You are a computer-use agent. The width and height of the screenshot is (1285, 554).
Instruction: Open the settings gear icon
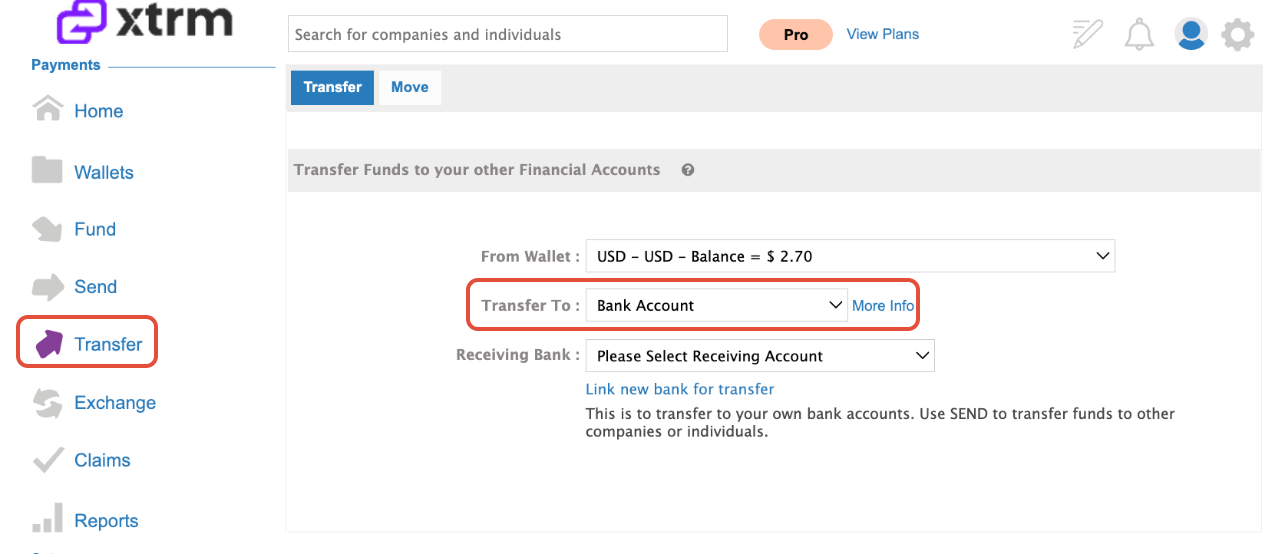pyautogui.click(x=1238, y=35)
